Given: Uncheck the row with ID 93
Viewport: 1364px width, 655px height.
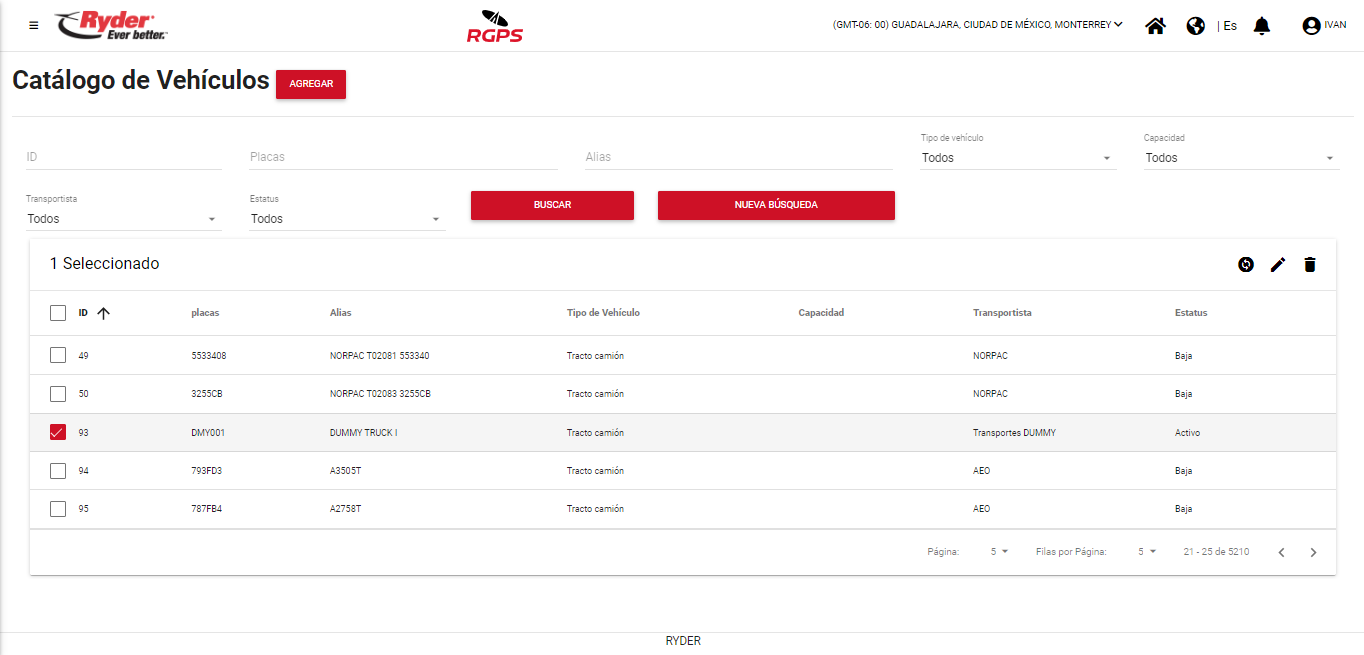Looking at the screenshot, I should click(x=58, y=433).
